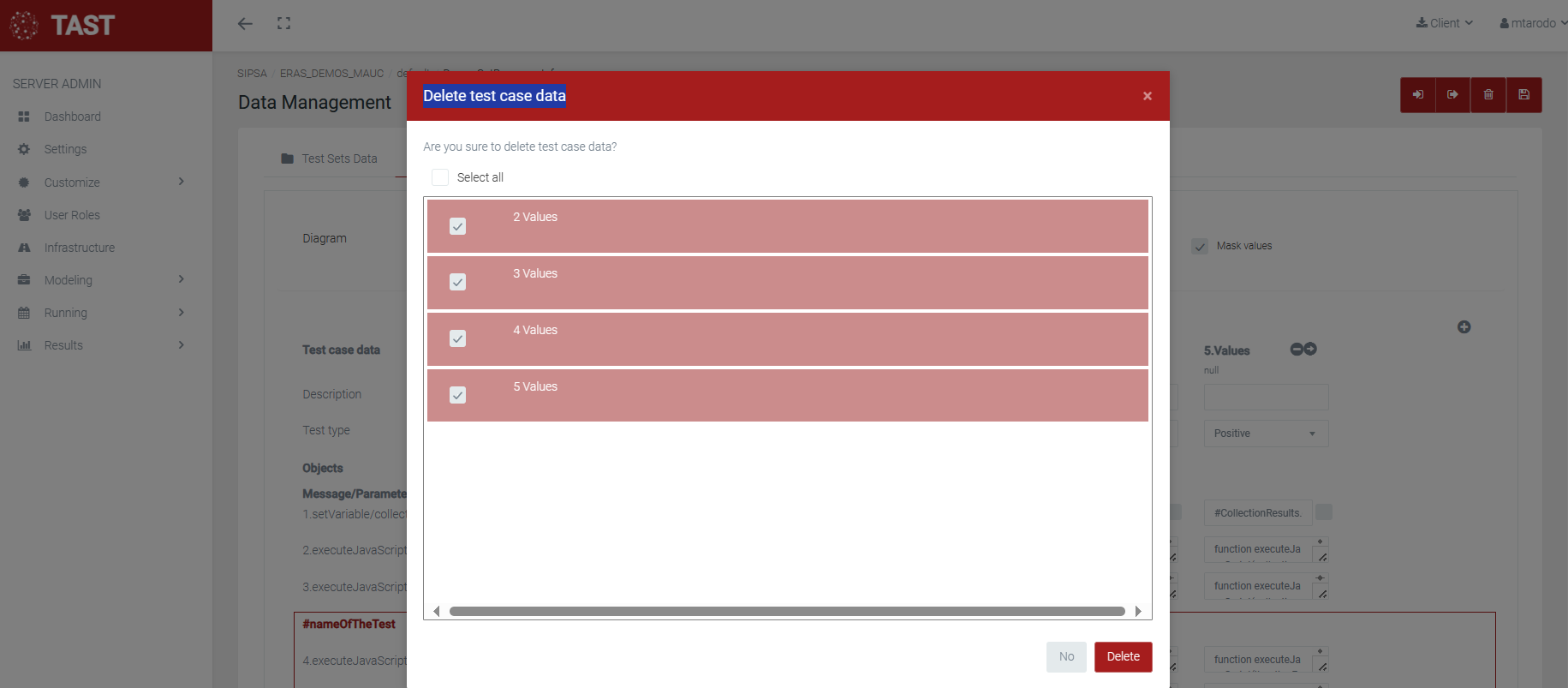Open the Positive test type dropdown
1568x688 pixels.
[x=1265, y=434]
